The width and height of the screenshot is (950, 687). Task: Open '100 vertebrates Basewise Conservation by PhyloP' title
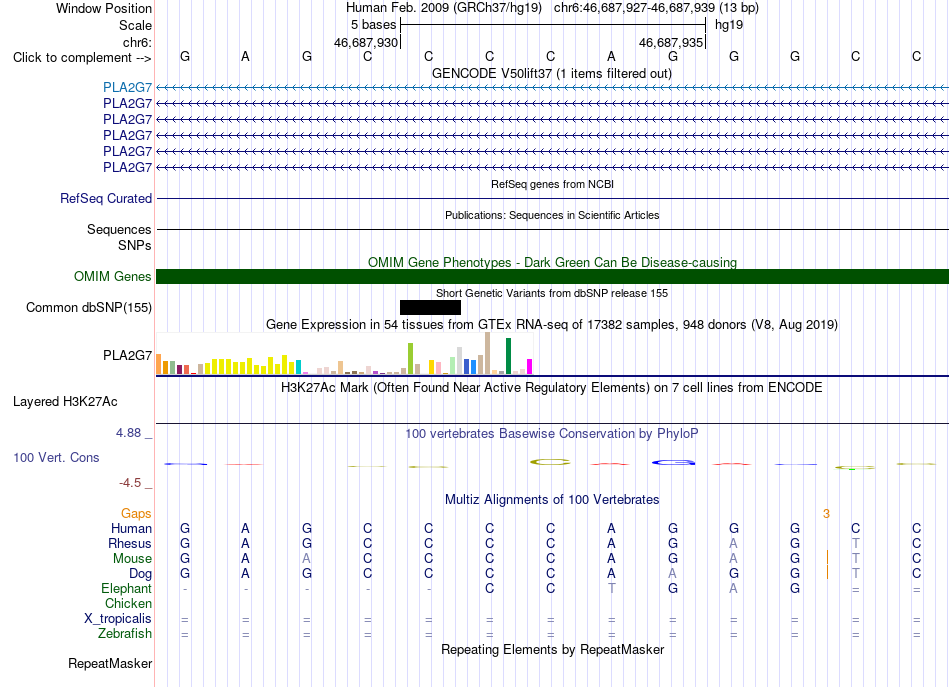(551, 434)
